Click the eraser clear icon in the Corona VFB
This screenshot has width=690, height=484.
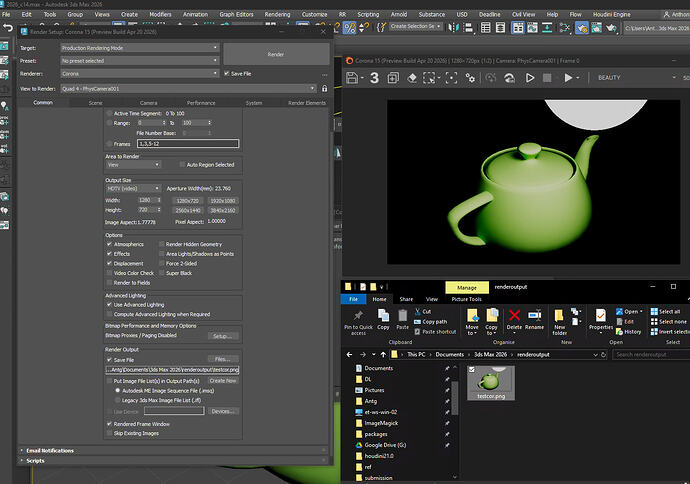coord(411,78)
